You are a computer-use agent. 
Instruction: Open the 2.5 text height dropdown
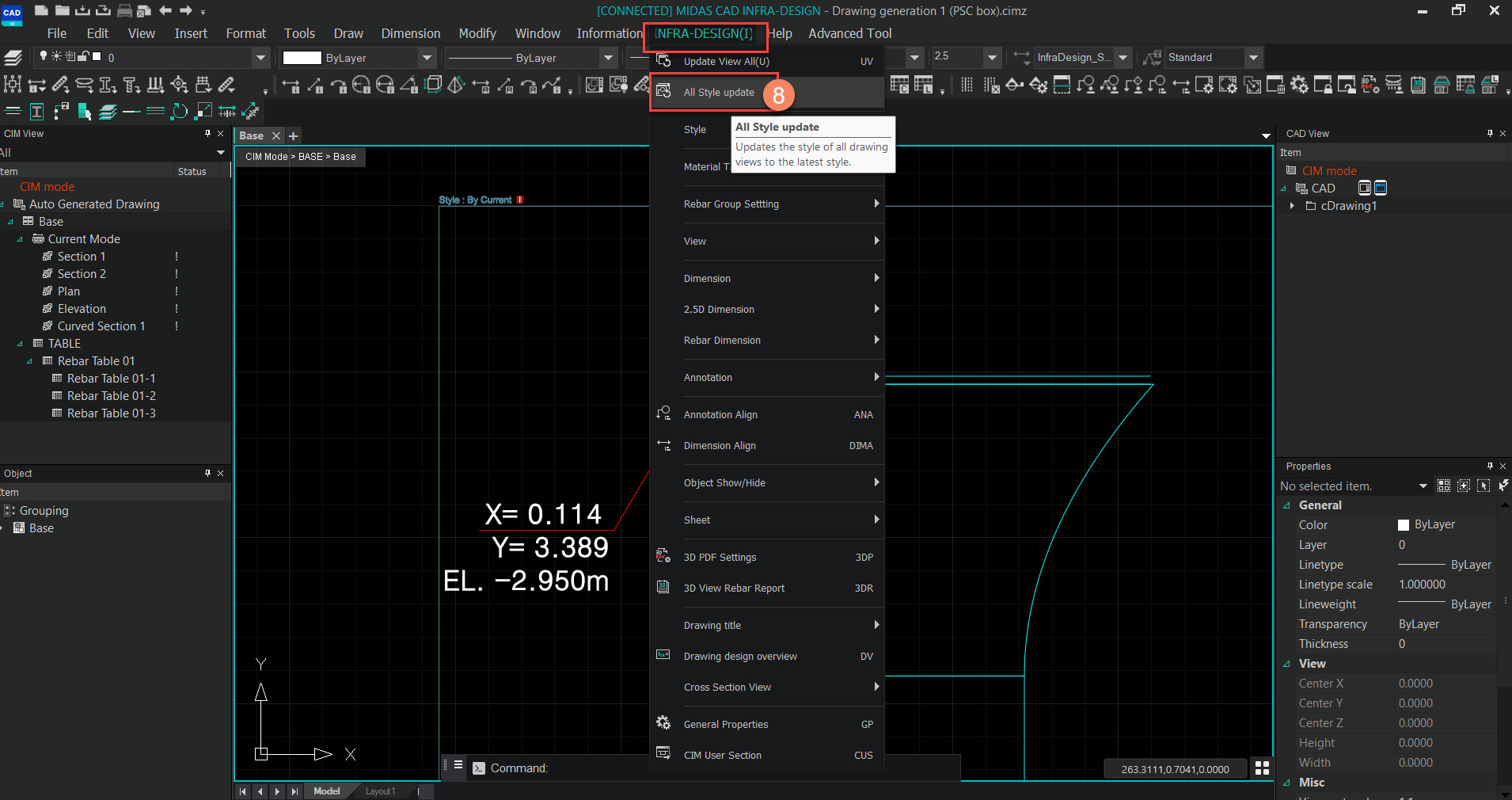[x=992, y=57]
